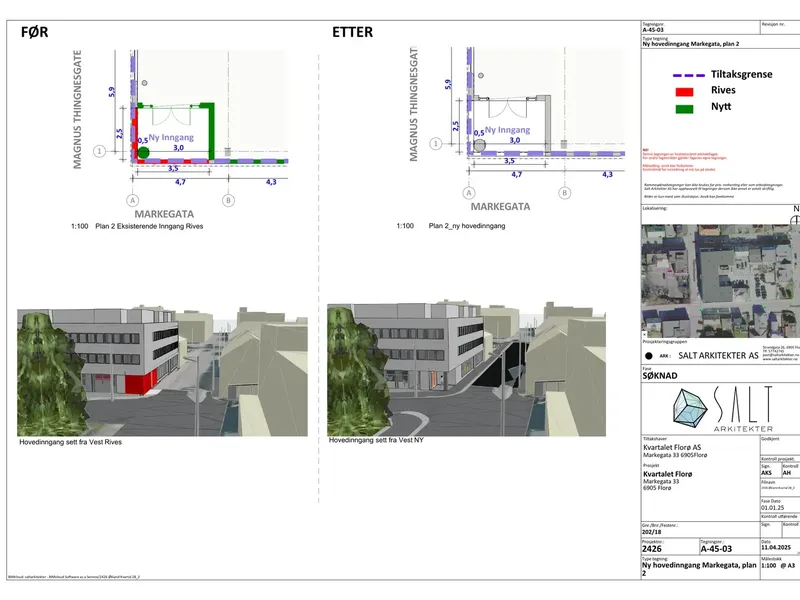Click the north arrow symbol above the aerial photo
This screenshot has width=800, height=600.
[795, 220]
